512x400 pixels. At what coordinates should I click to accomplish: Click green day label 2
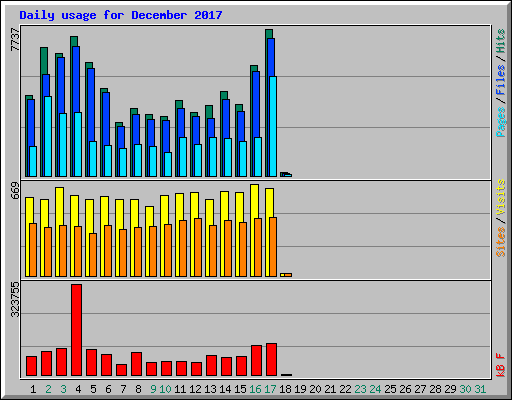coord(48,389)
